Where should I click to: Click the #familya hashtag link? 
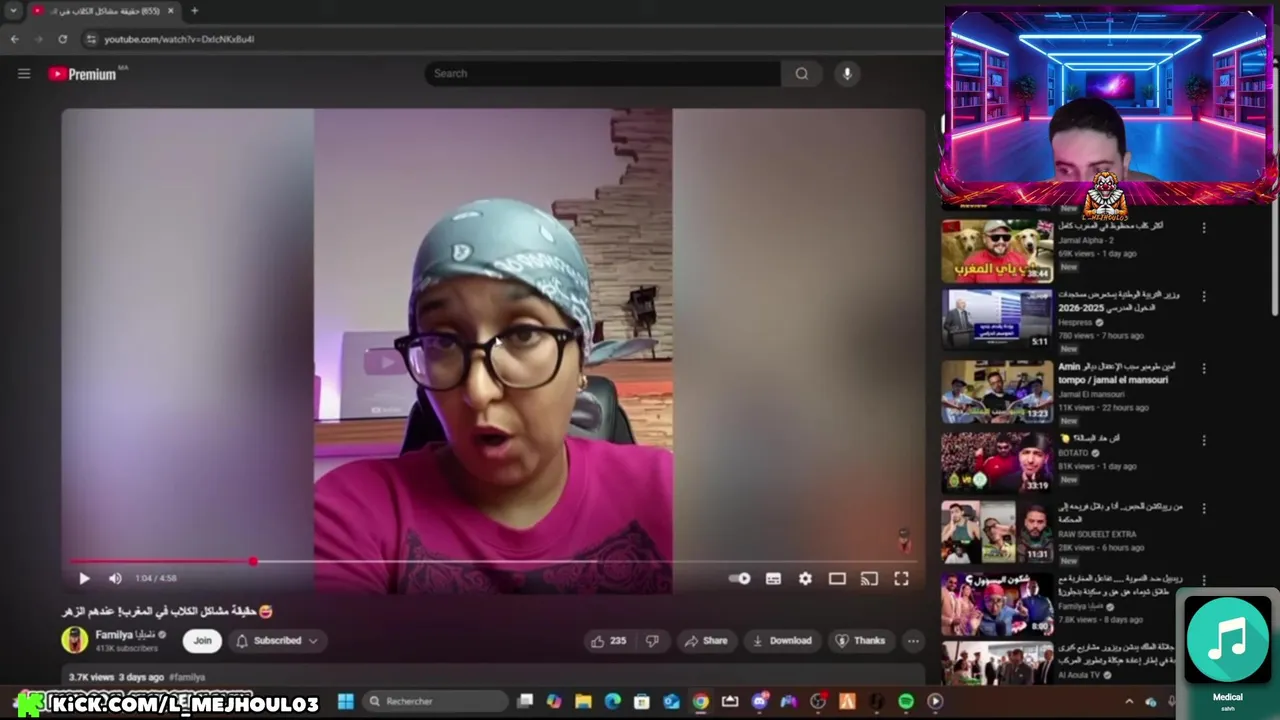point(187,677)
